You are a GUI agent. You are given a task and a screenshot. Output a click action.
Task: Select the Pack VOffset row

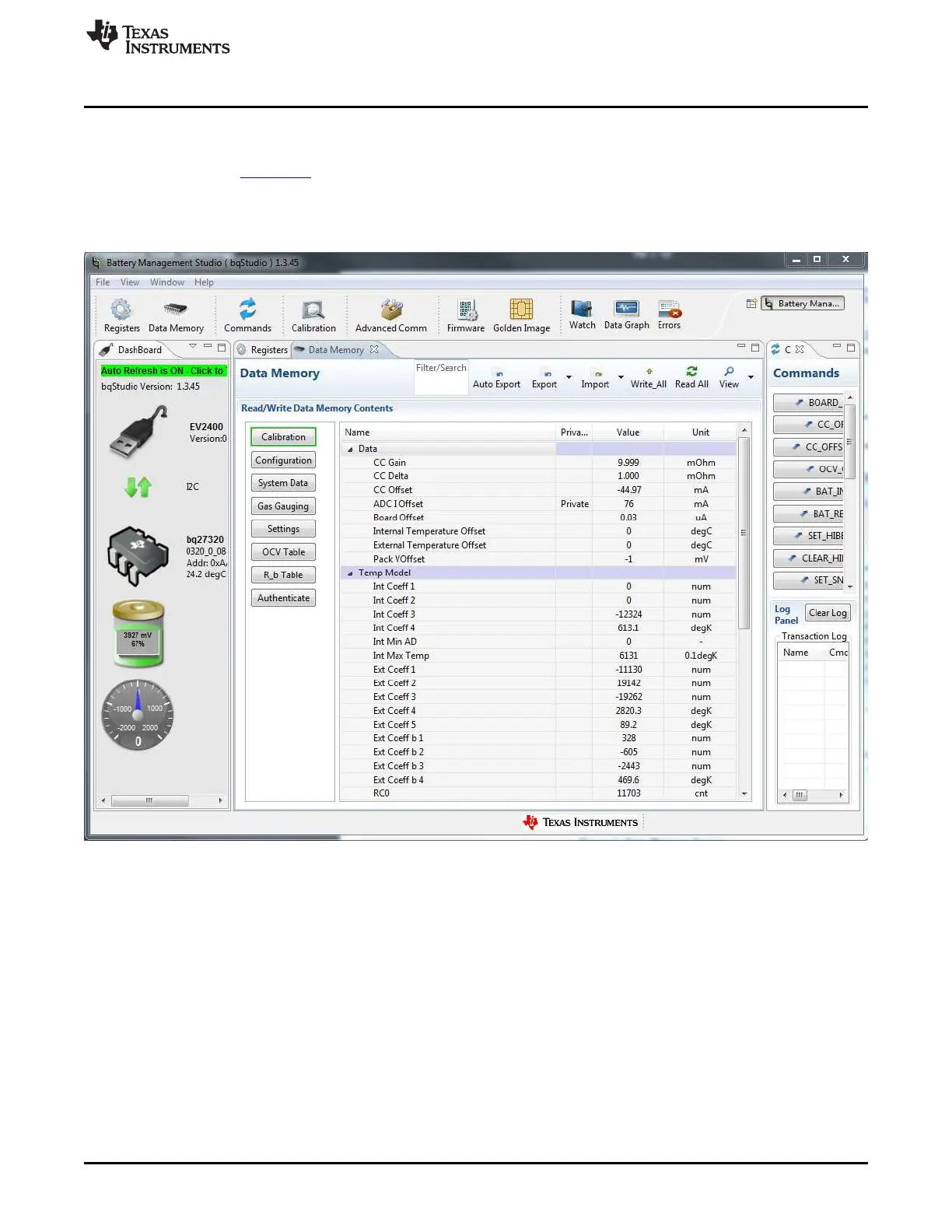click(x=538, y=559)
